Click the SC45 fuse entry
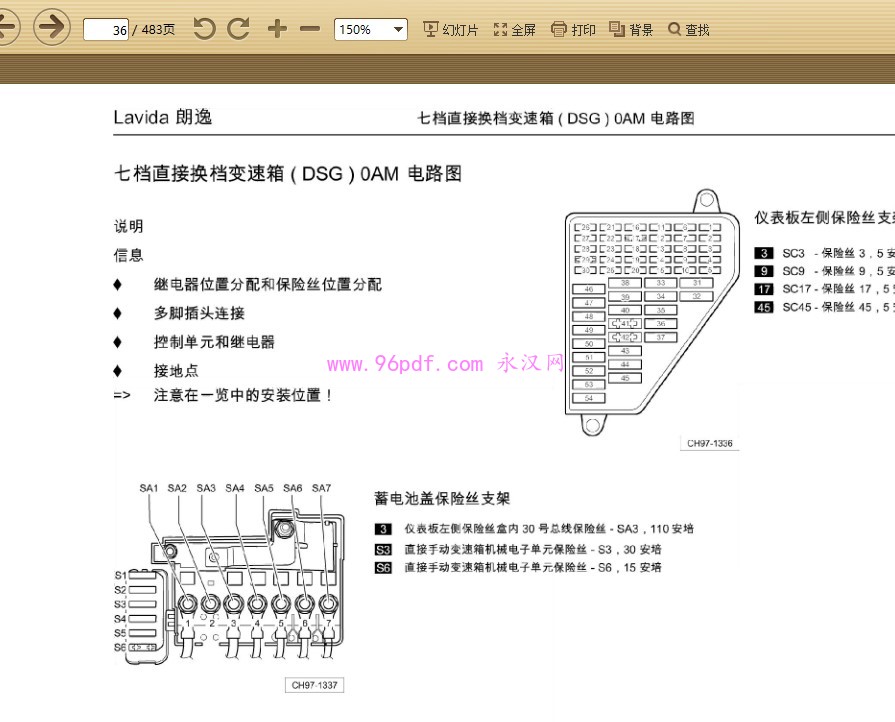 click(x=825, y=308)
